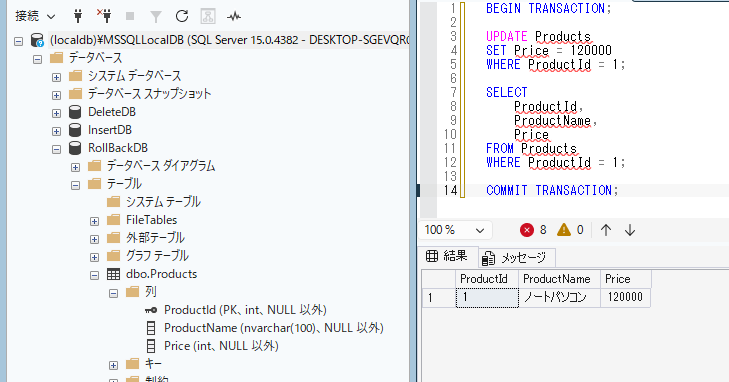Open the Activity Monitor pulse icon
The image size is (729, 382).
click(x=234, y=17)
